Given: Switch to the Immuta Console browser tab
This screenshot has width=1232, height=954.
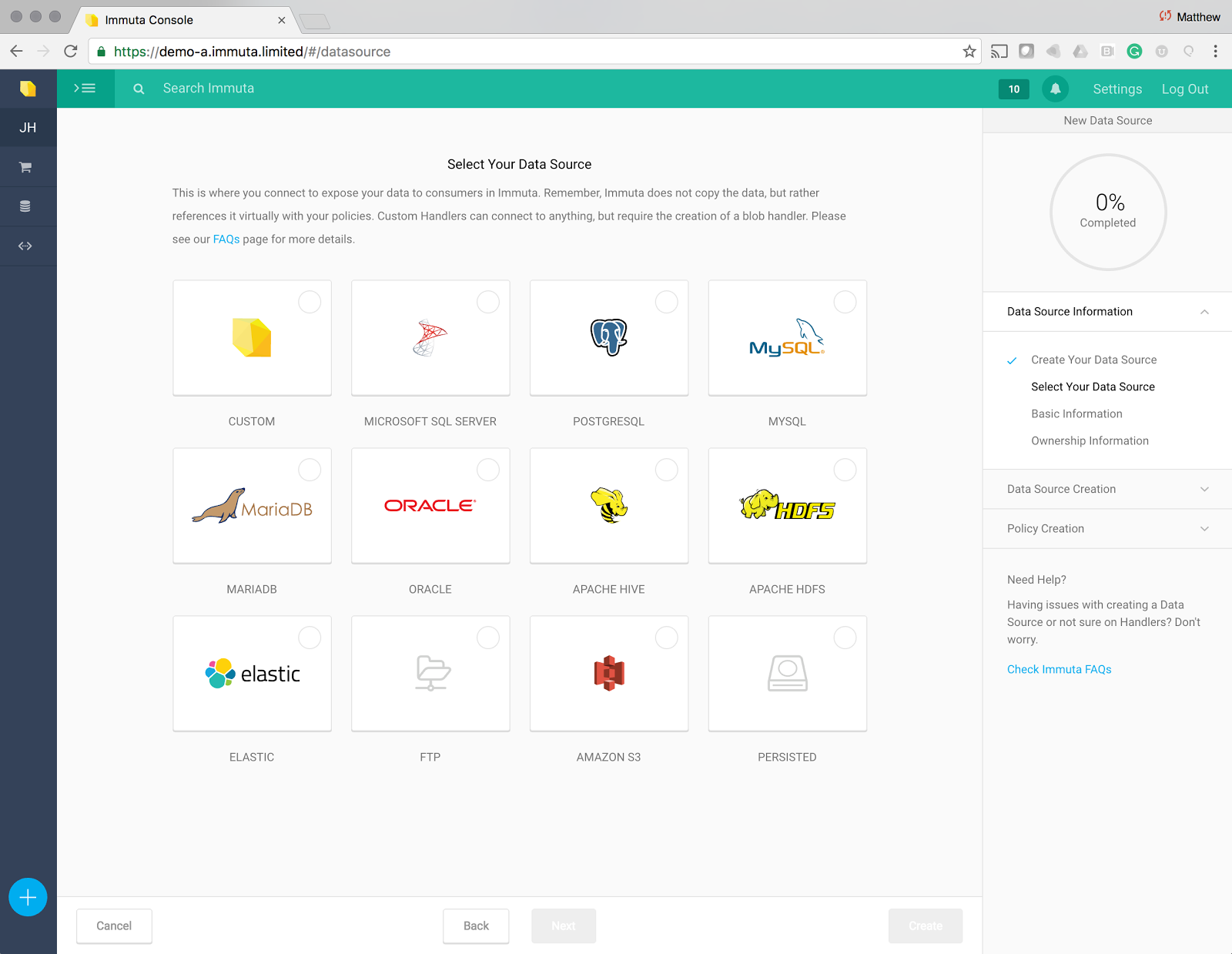Looking at the screenshot, I should point(185,20).
